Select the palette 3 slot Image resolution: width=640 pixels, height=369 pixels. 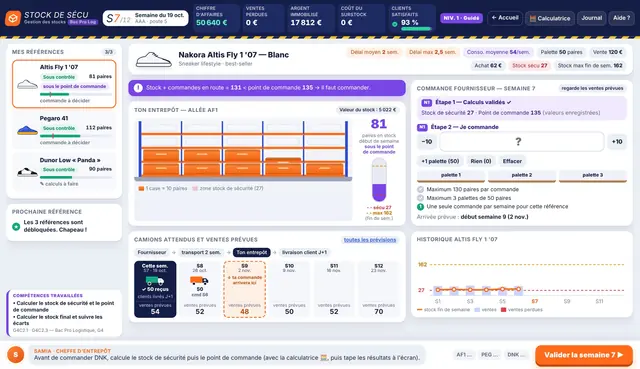(x=593, y=176)
